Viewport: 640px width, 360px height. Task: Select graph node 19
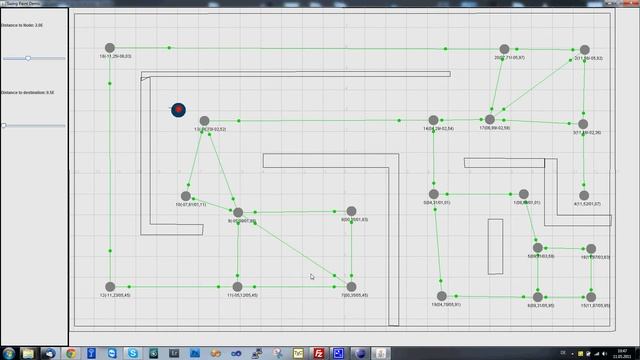pyautogui.click(x=442, y=296)
